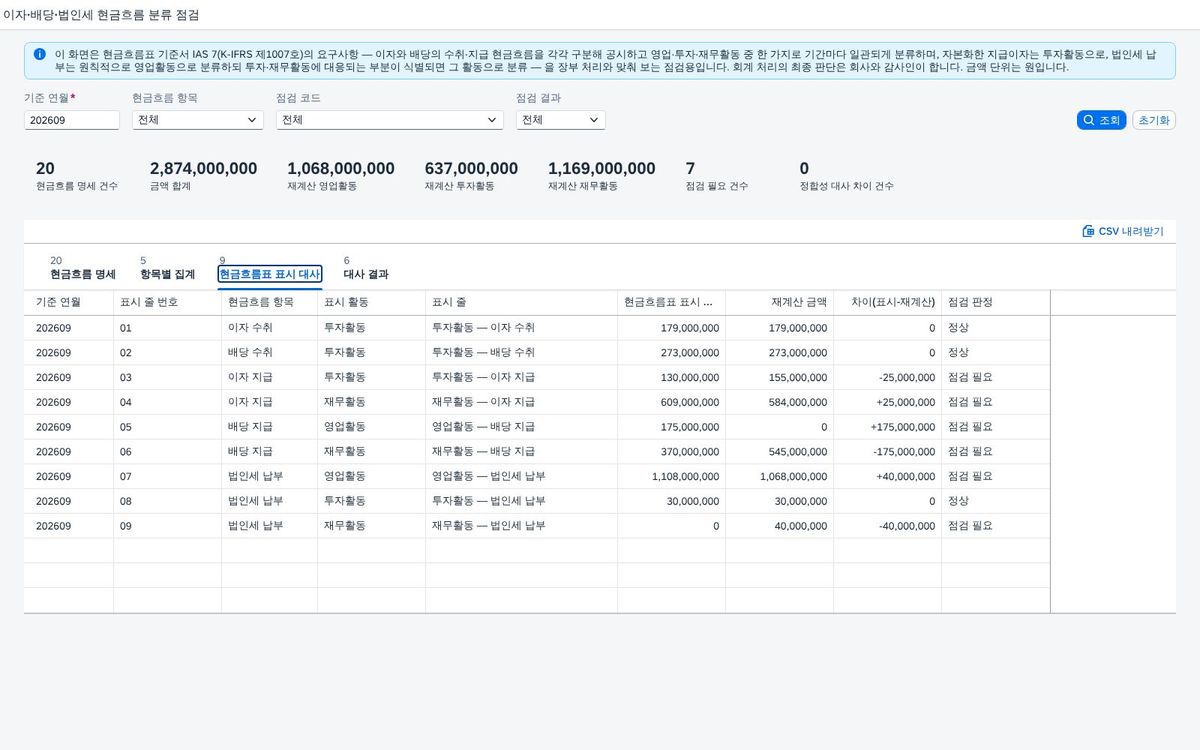This screenshot has height=750, width=1200.
Task: Open the 점검 결과 dropdown
Action: 561,120
